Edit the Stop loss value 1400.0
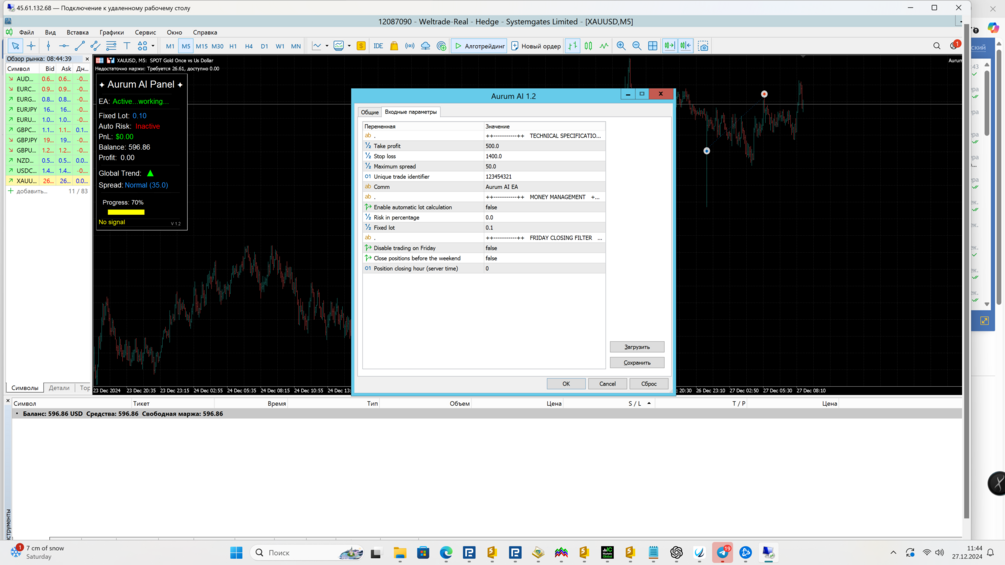Viewport: 1005px width, 565px height. (x=544, y=156)
